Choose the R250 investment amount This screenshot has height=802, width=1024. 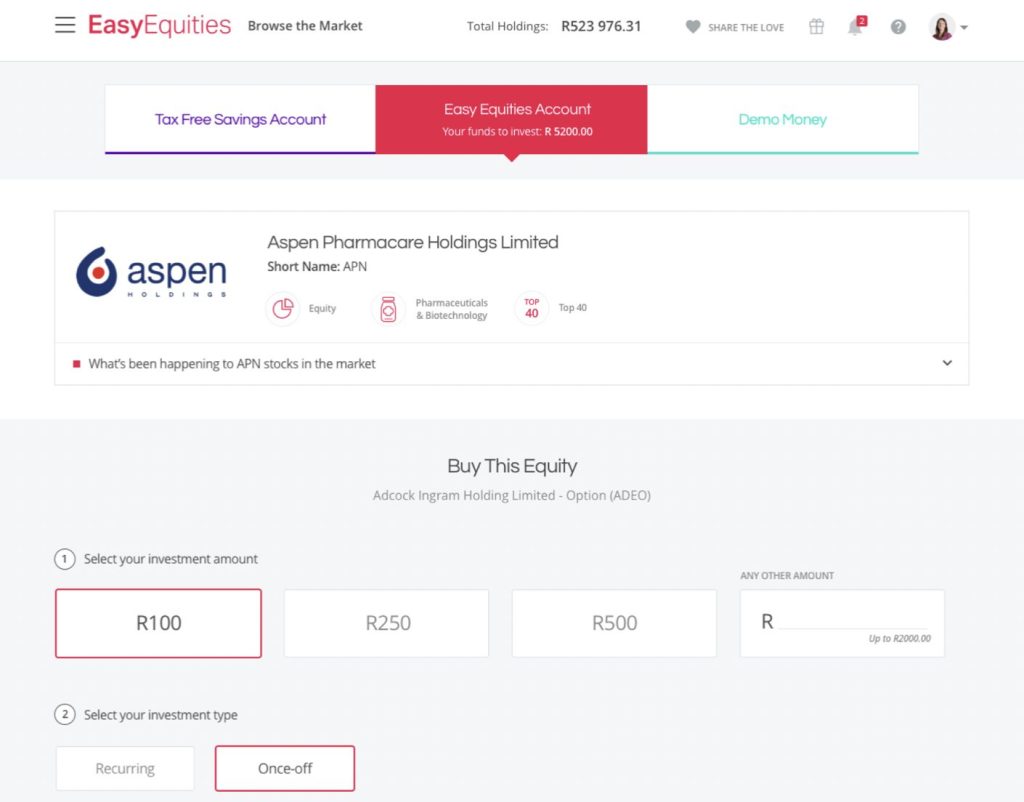[387, 623]
